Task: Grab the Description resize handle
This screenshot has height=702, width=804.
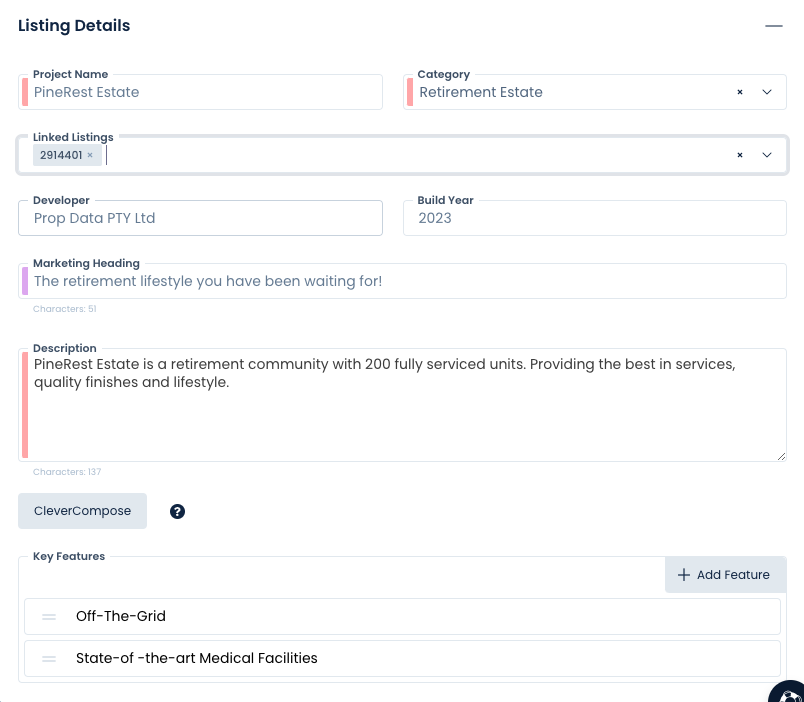Action: [x=781, y=456]
